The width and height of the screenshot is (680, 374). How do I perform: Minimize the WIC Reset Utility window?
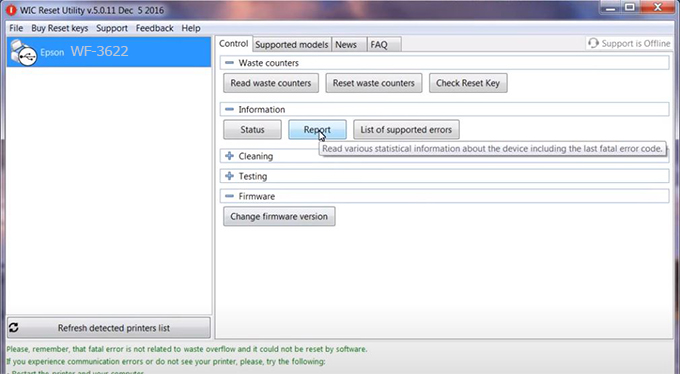(x=610, y=7)
